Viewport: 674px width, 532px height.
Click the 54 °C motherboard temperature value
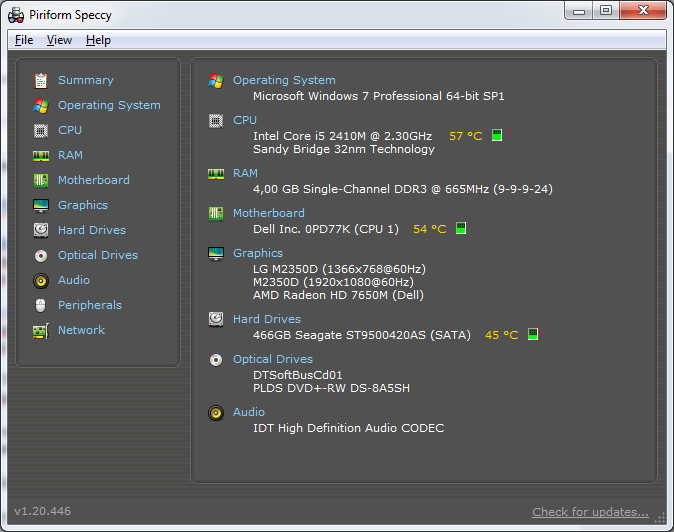click(429, 229)
